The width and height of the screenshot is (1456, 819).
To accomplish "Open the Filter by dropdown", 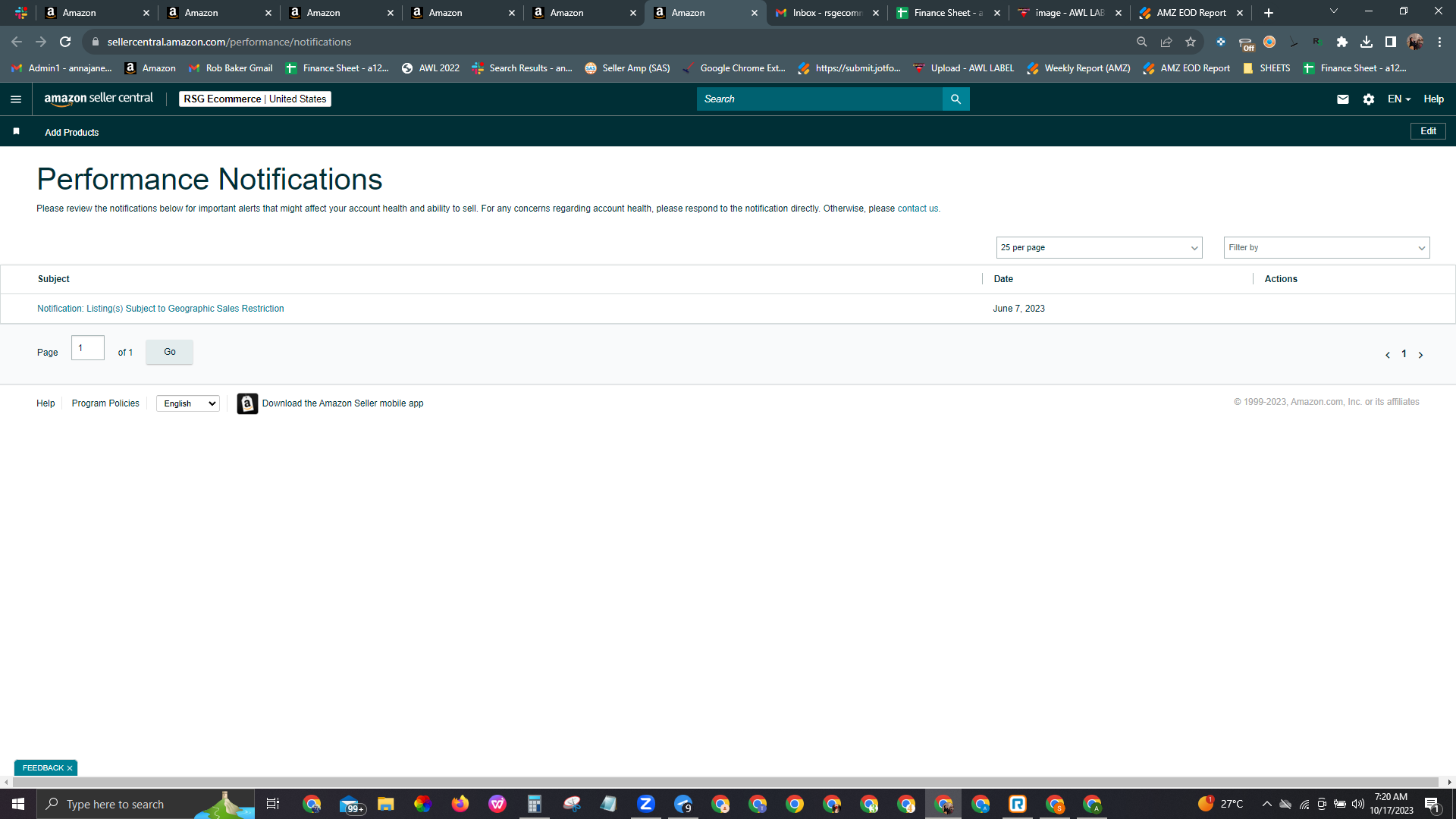I will click(x=1326, y=248).
